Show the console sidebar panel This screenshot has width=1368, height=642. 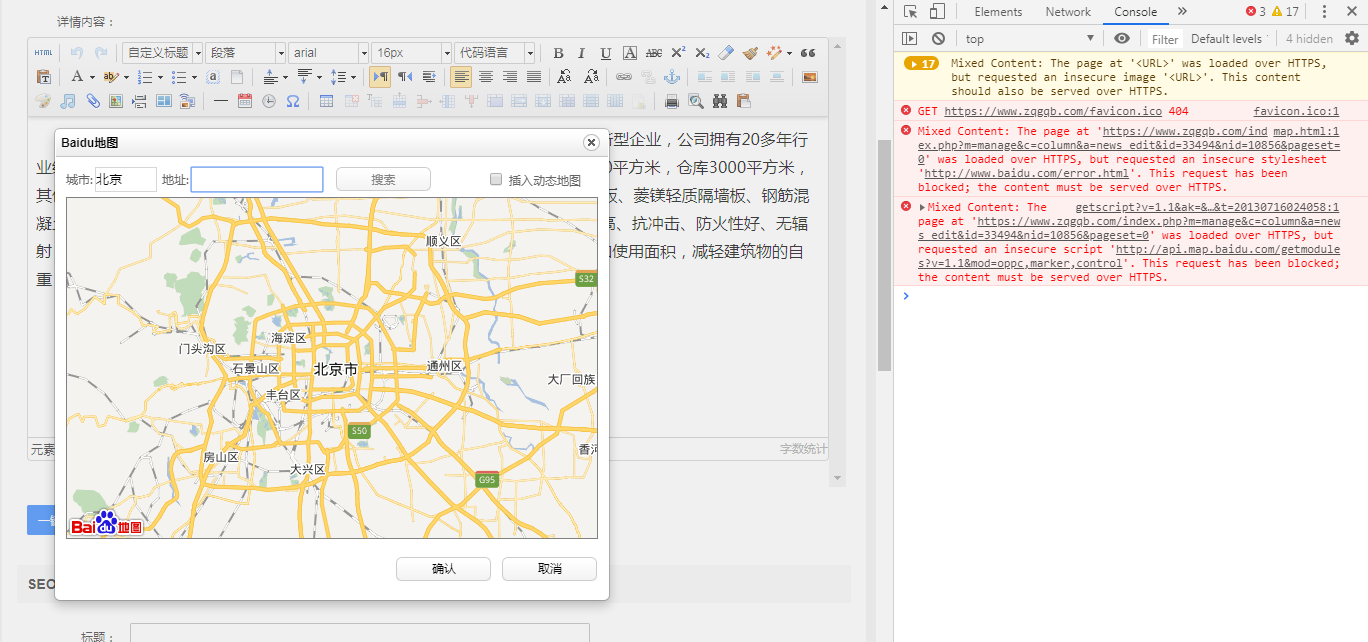click(x=909, y=38)
